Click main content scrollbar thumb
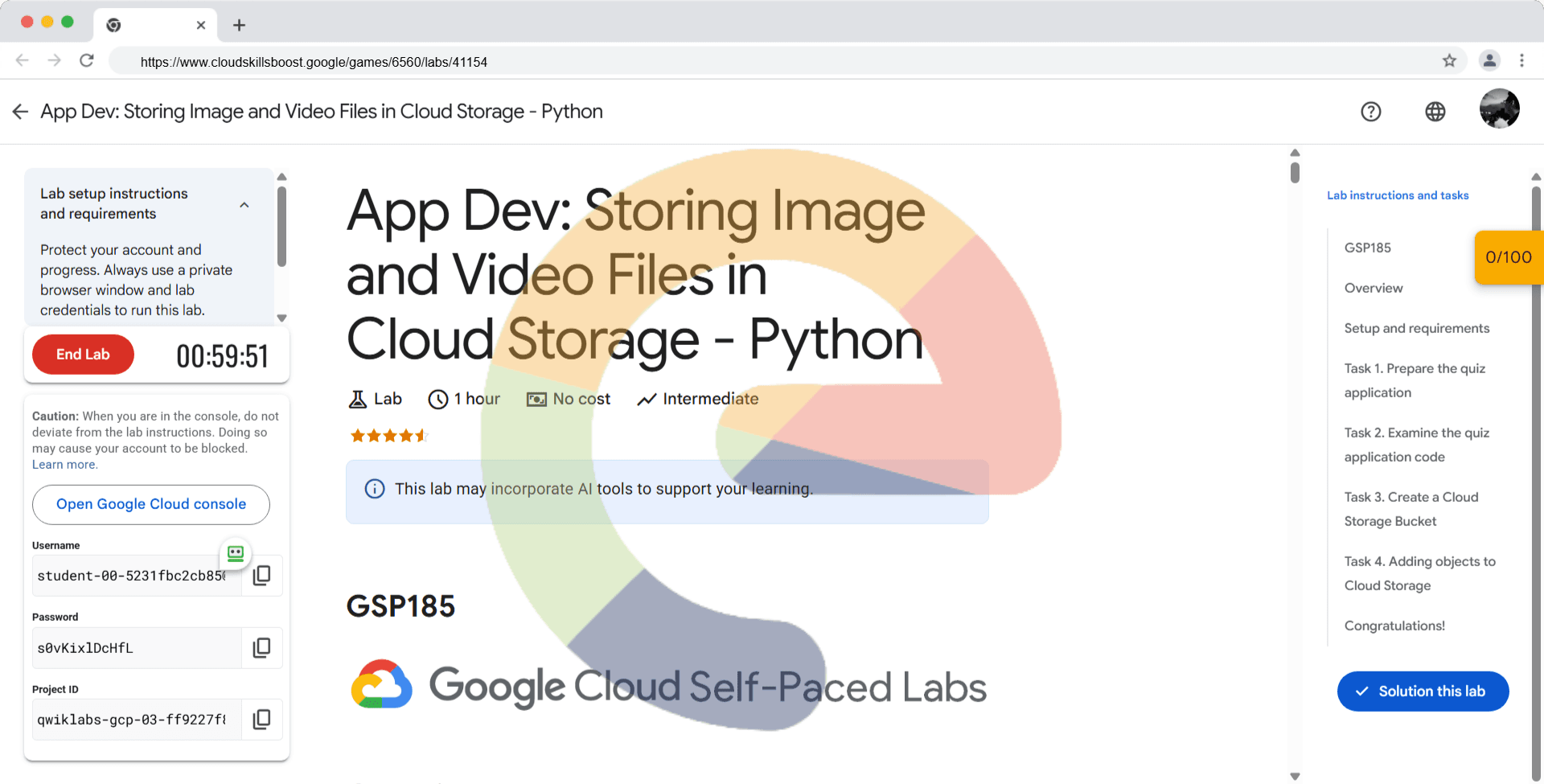Image resolution: width=1544 pixels, height=784 pixels. tap(1295, 172)
